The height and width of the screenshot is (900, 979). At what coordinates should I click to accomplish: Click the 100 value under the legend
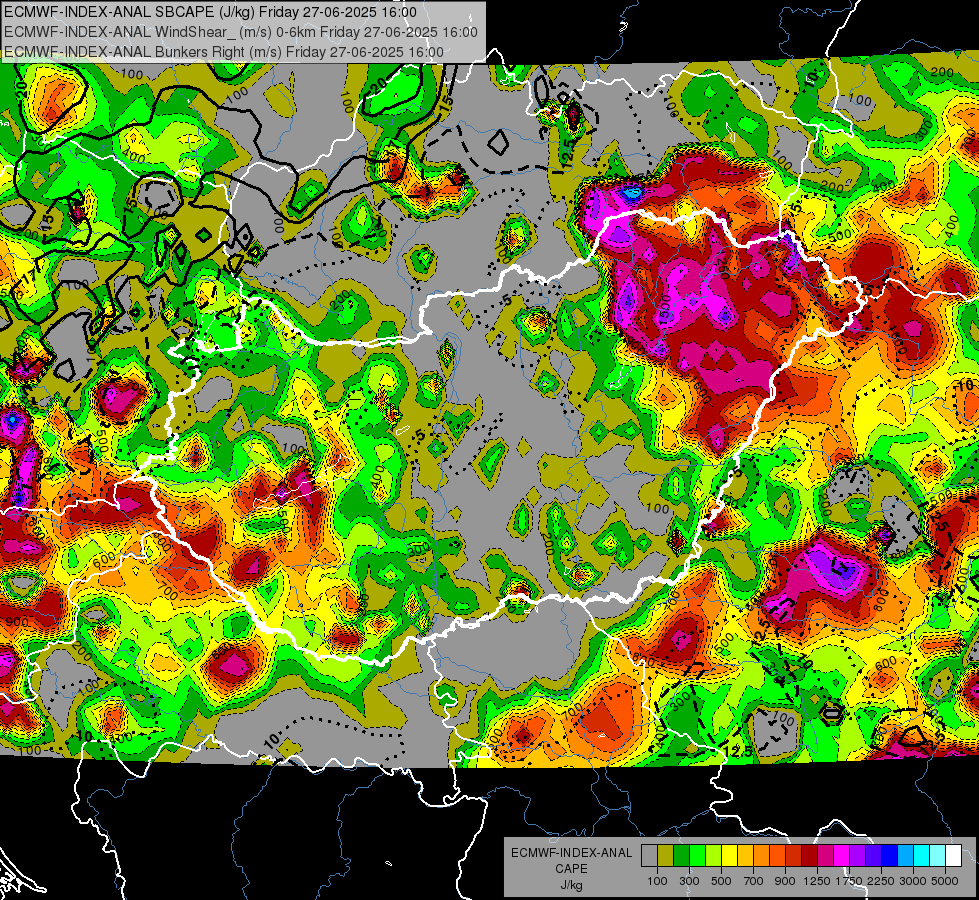pyautogui.click(x=657, y=881)
